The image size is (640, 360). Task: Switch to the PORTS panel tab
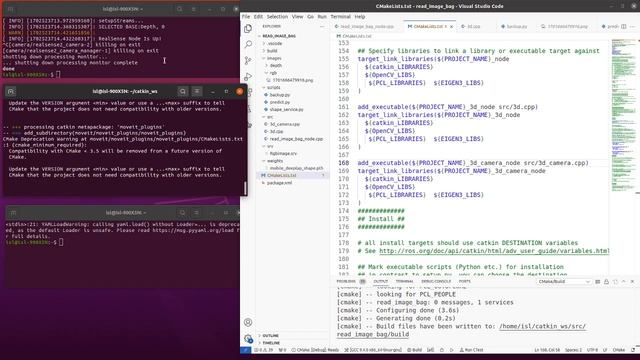coord(464,282)
